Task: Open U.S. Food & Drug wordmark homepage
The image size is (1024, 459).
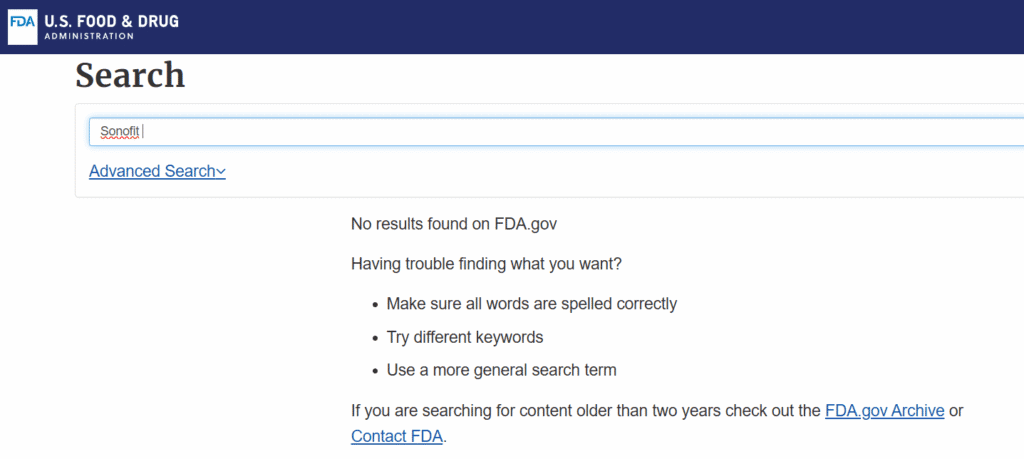Action: (x=112, y=22)
